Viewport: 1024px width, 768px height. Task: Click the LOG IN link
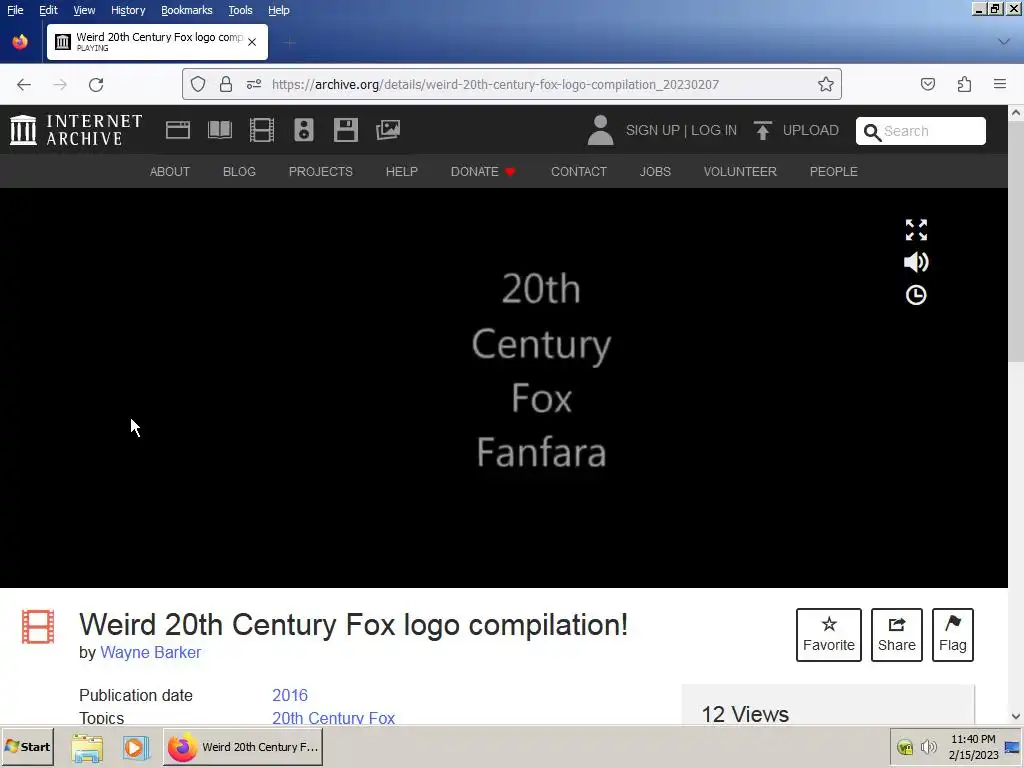pos(714,130)
